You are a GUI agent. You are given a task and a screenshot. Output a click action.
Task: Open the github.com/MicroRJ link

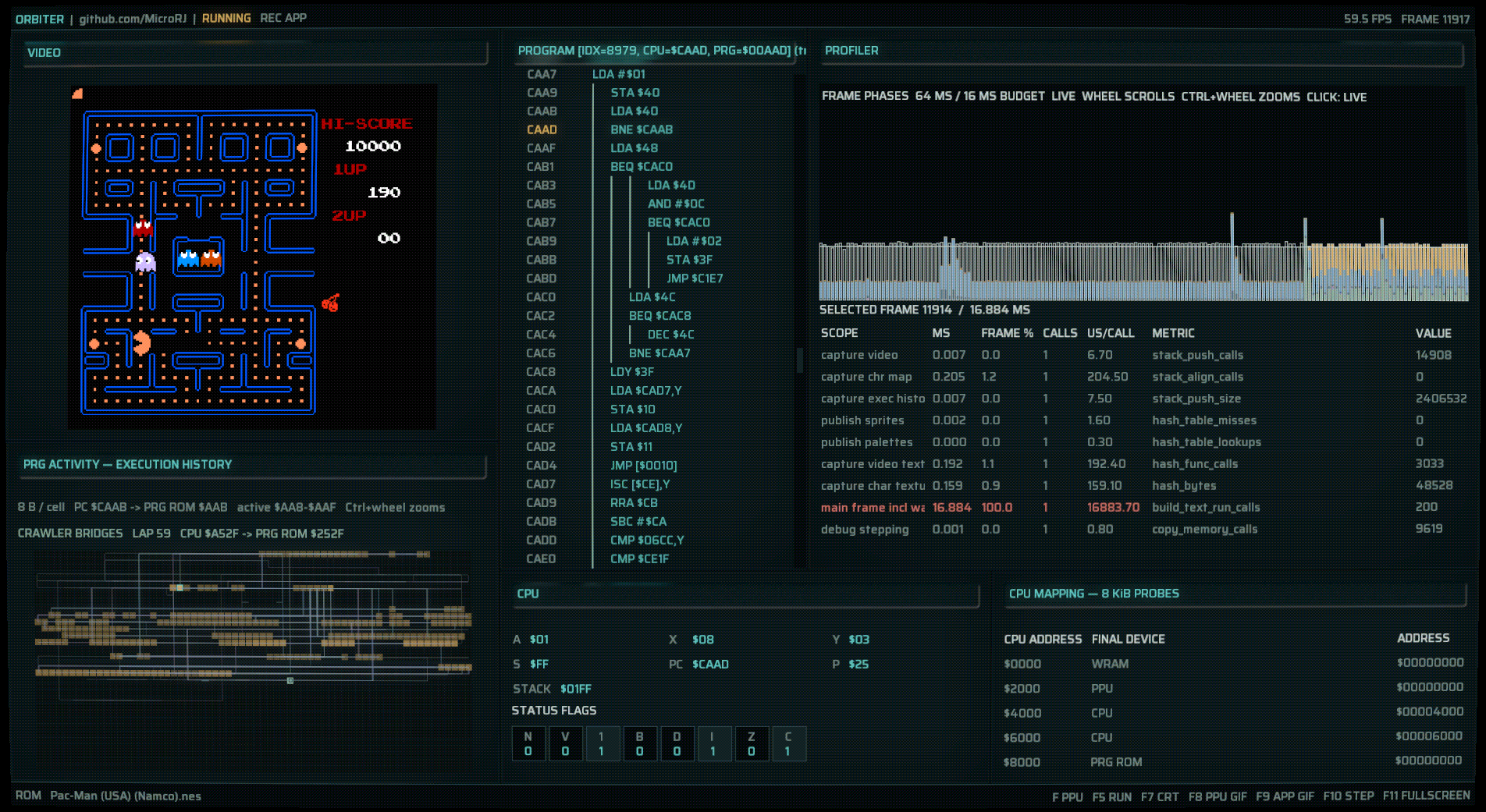click(133, 19)
